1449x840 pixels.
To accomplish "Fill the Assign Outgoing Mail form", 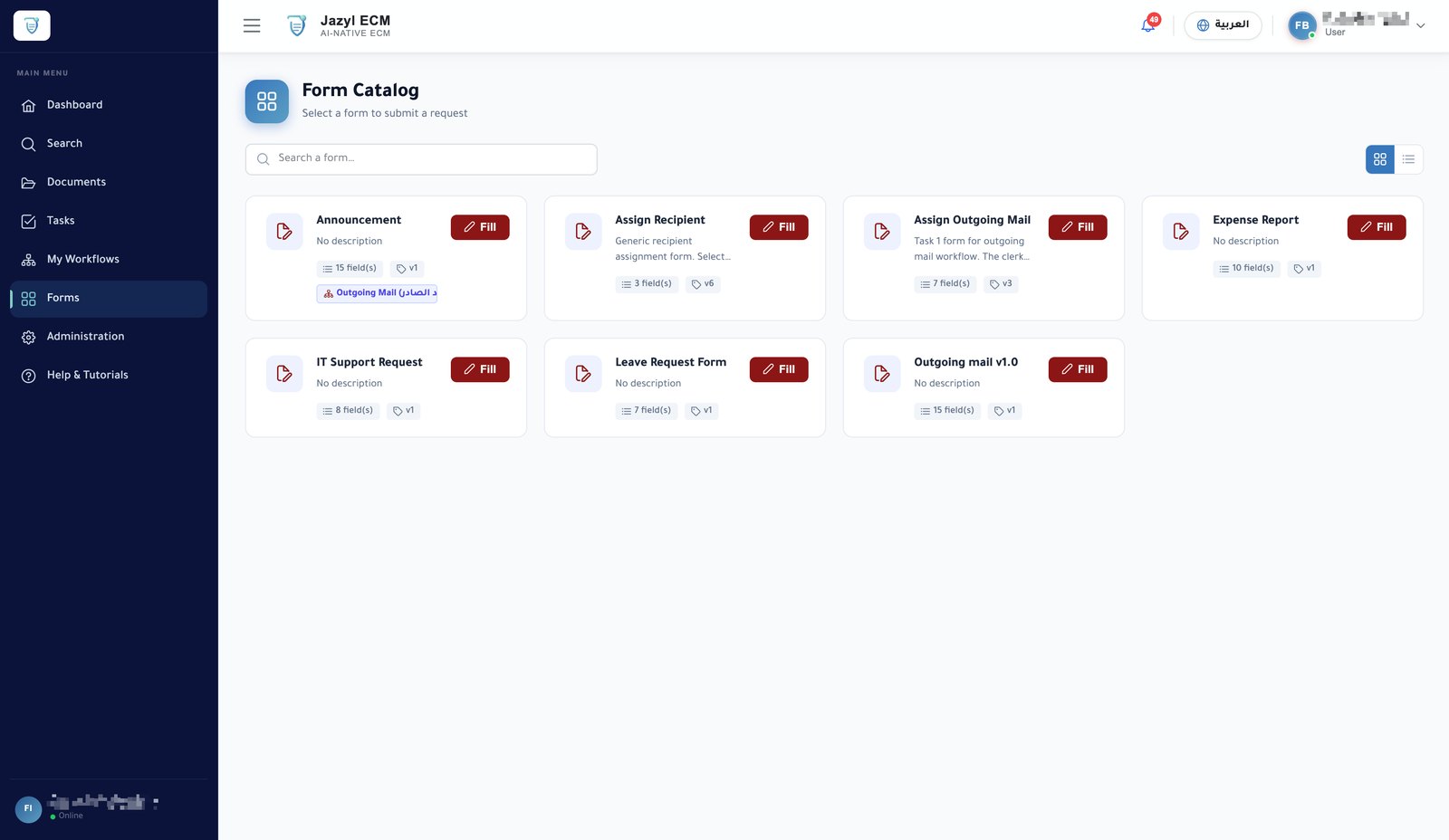I will [x=1078, y=227].
